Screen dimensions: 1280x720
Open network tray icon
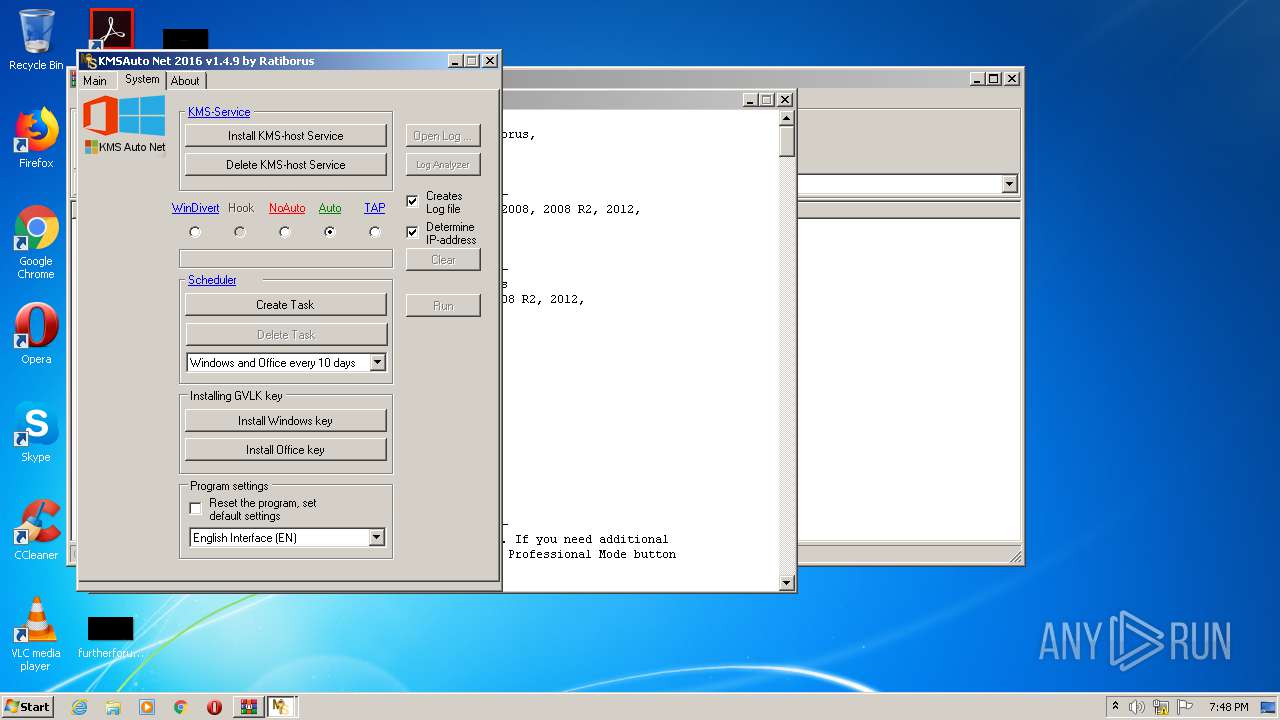1161,707
